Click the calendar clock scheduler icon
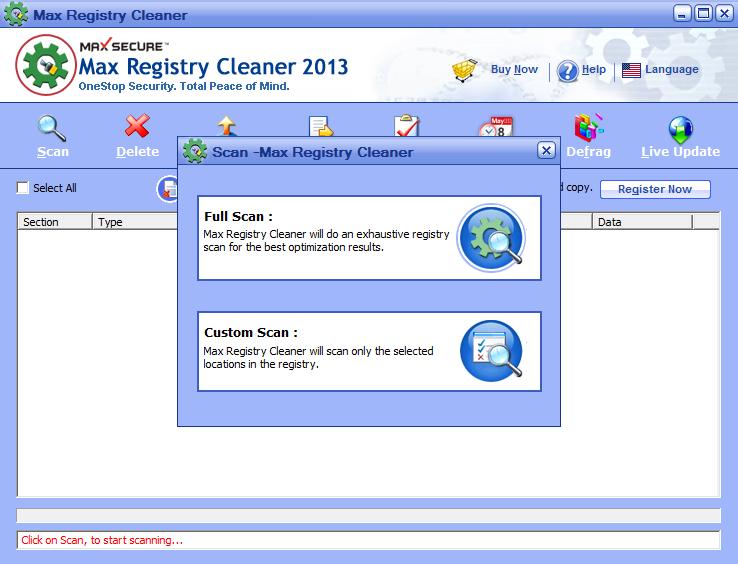 tap(496, 127)
